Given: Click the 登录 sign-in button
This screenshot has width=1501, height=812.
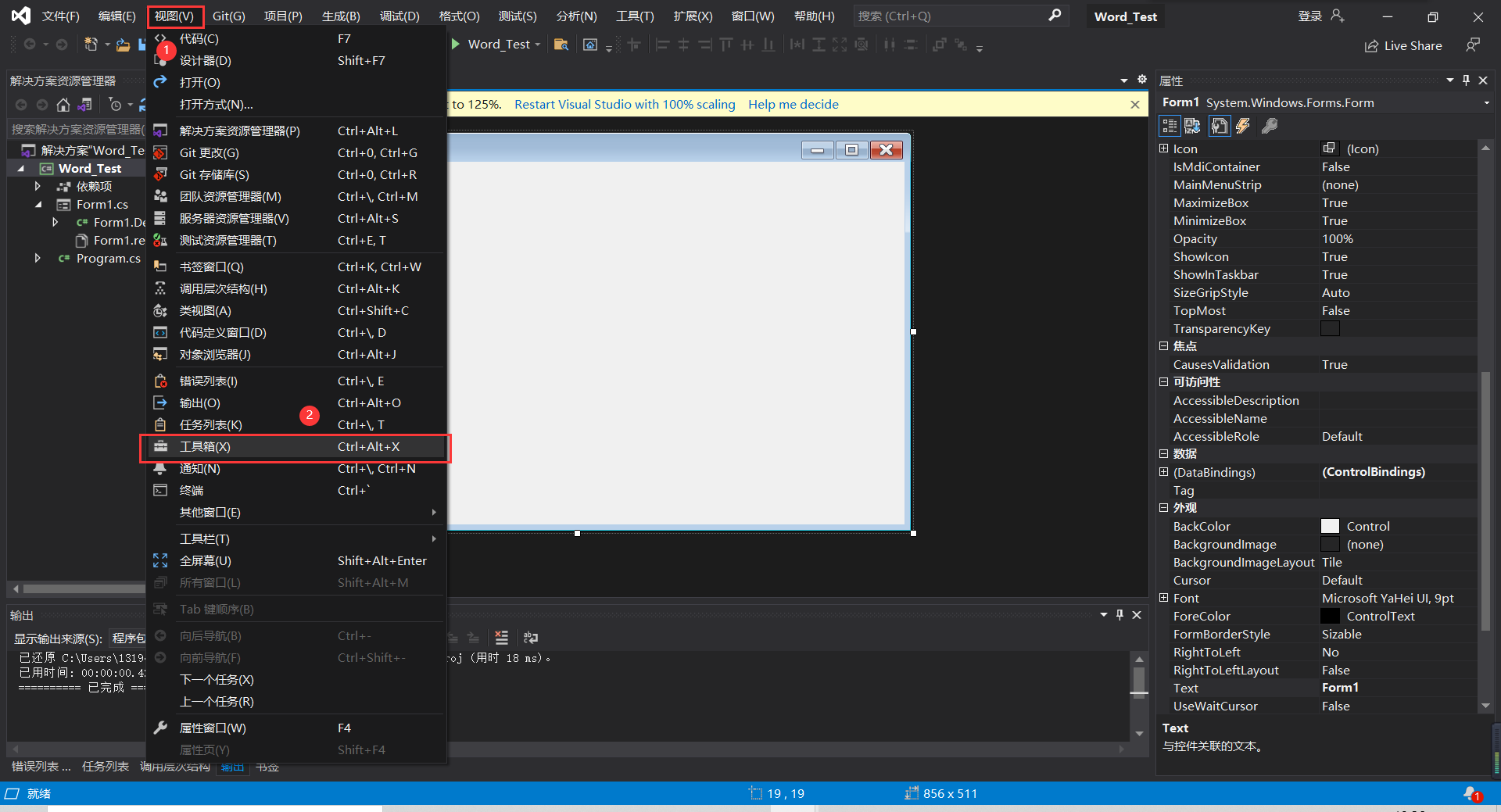Looking at the screenshot, I should tap(1310, 16).
